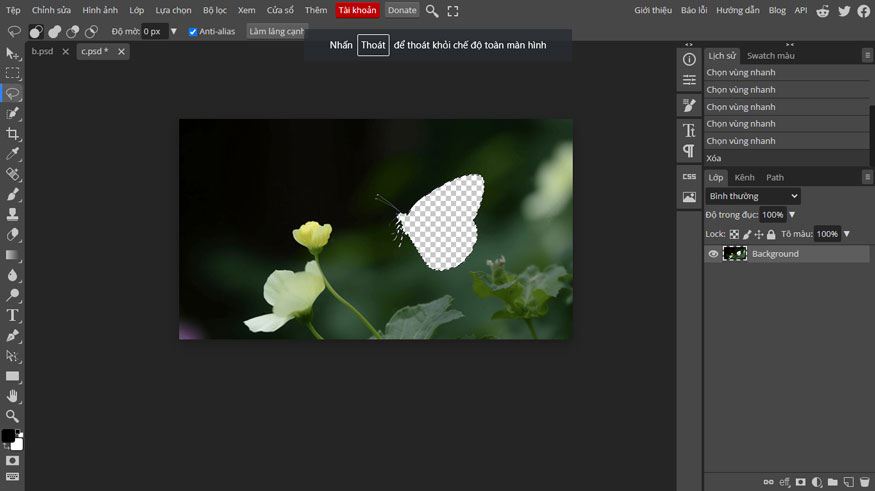
Task: Expand the Độ mờ feather dropdown arrow
Action: [174, 31]
